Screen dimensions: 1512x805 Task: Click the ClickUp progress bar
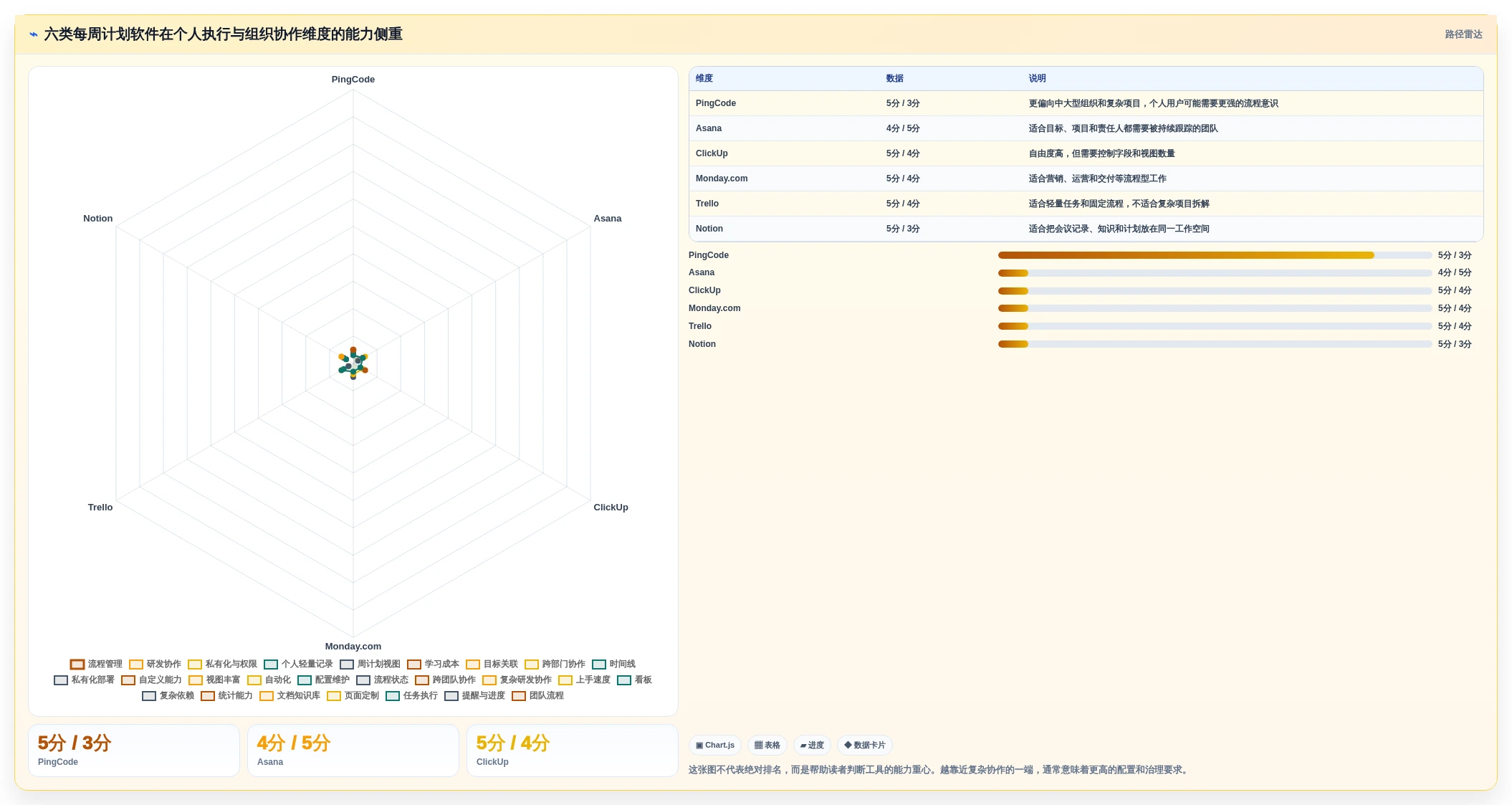tap(1215, 291)
